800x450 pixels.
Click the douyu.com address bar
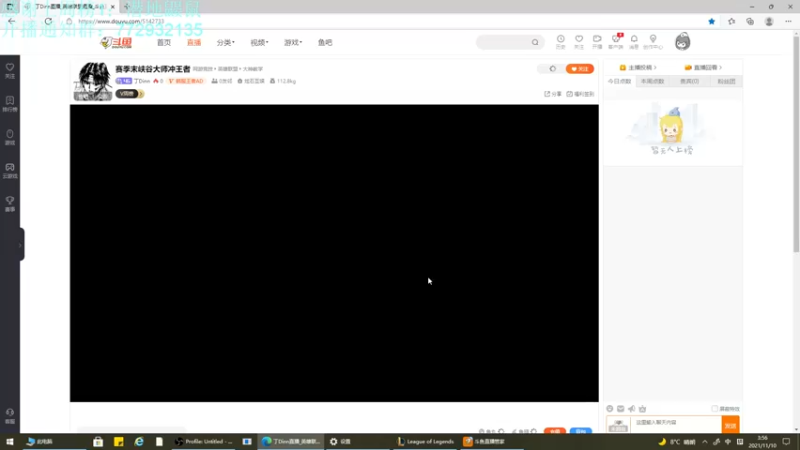pyautogui.click(x=121, y=21)
